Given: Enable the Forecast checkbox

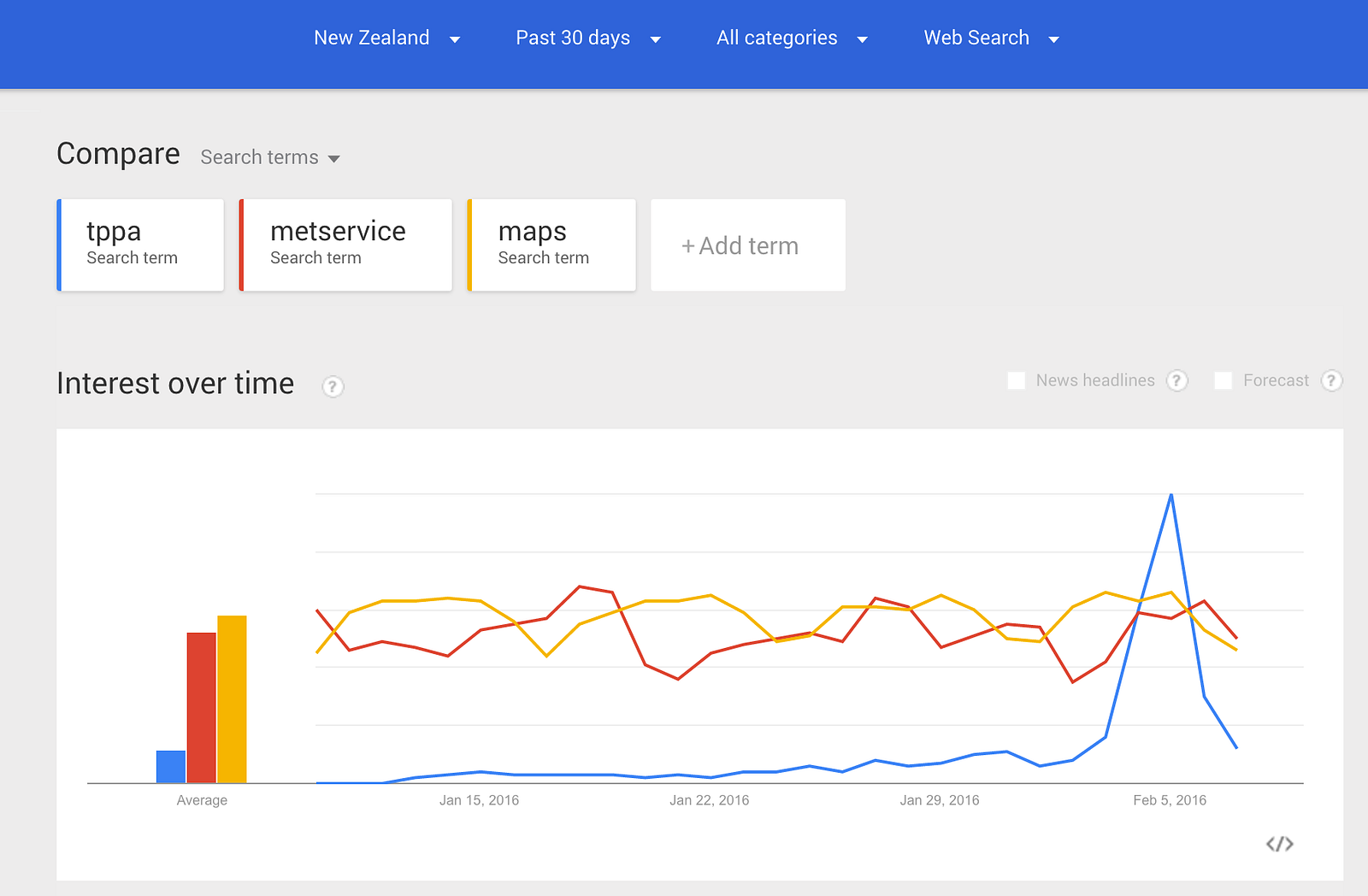Looking at the screenshot, I should click(x=1224, y=380).
